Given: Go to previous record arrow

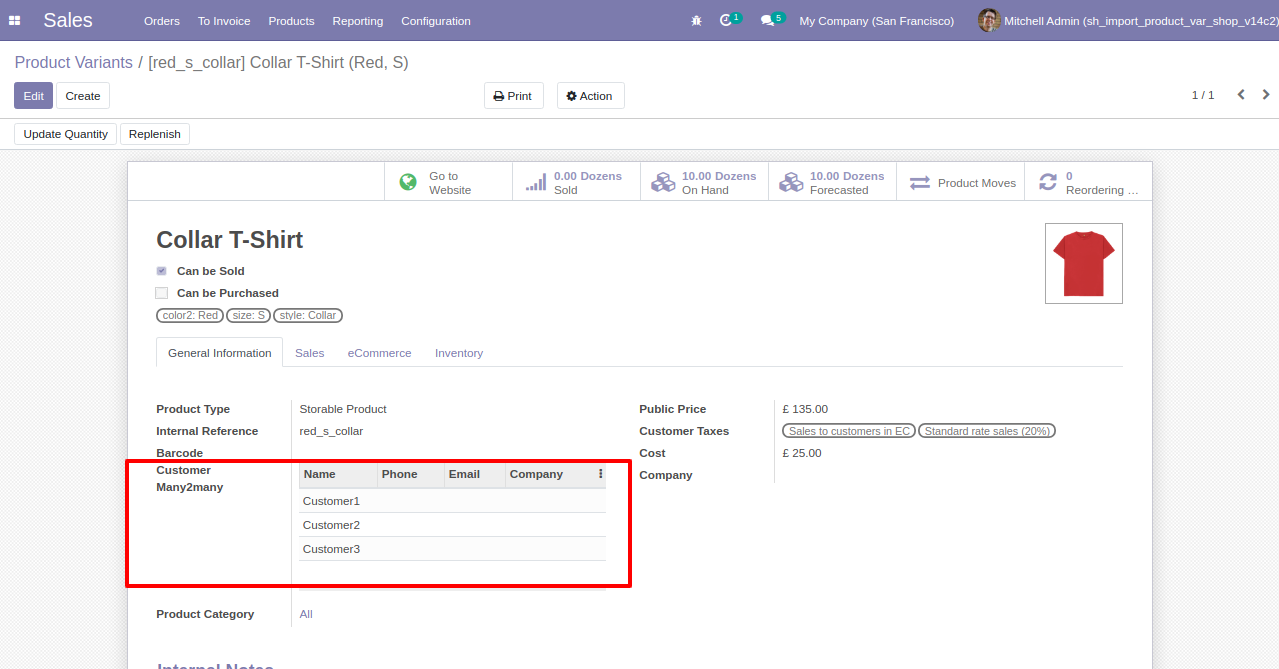Looking at the screenshot, I should [1241, 95].
